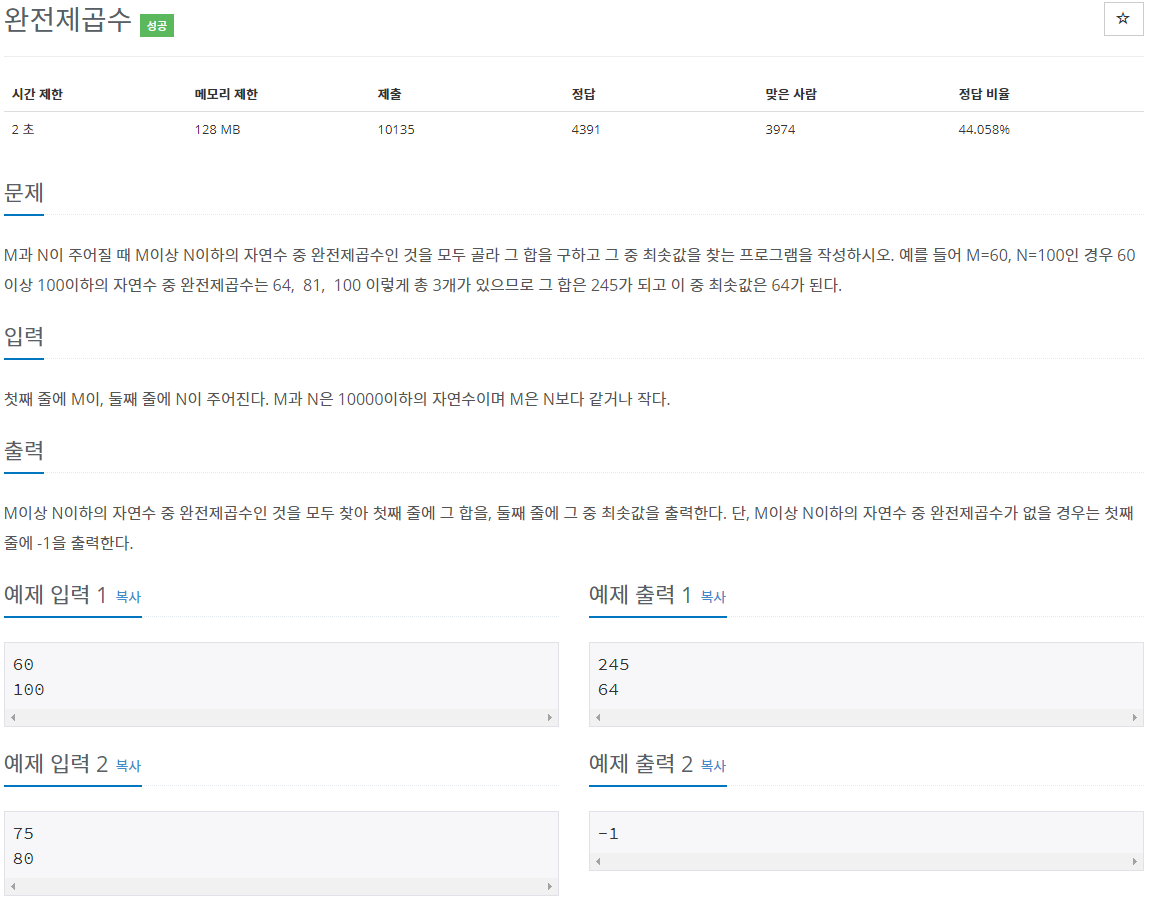1150x903 pixels.
Task: Click the 정답 비율 column header
Action: pyautogui.click(x=984, y=94)
